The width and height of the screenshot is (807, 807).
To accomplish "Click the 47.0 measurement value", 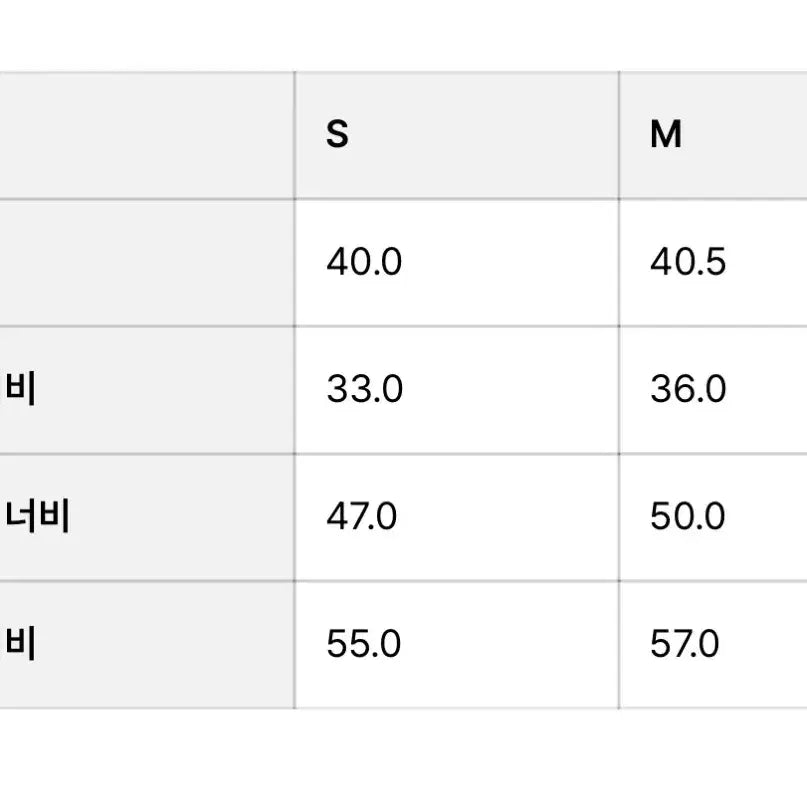I will [362, 517].
